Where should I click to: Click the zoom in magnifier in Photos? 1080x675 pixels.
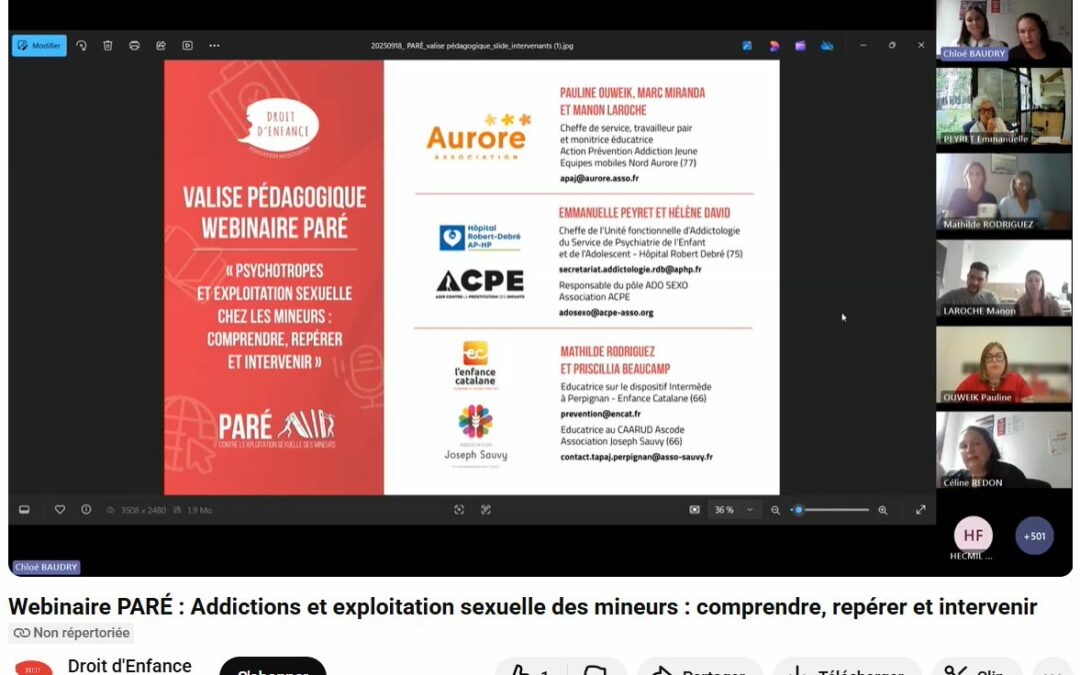883,510
